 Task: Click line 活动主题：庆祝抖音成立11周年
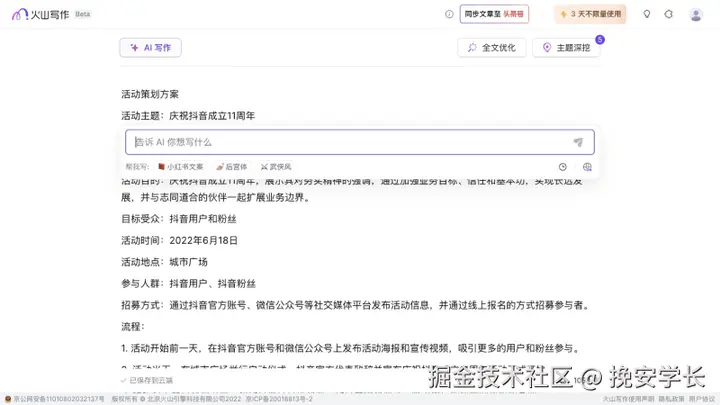click(x=188, y=116)
